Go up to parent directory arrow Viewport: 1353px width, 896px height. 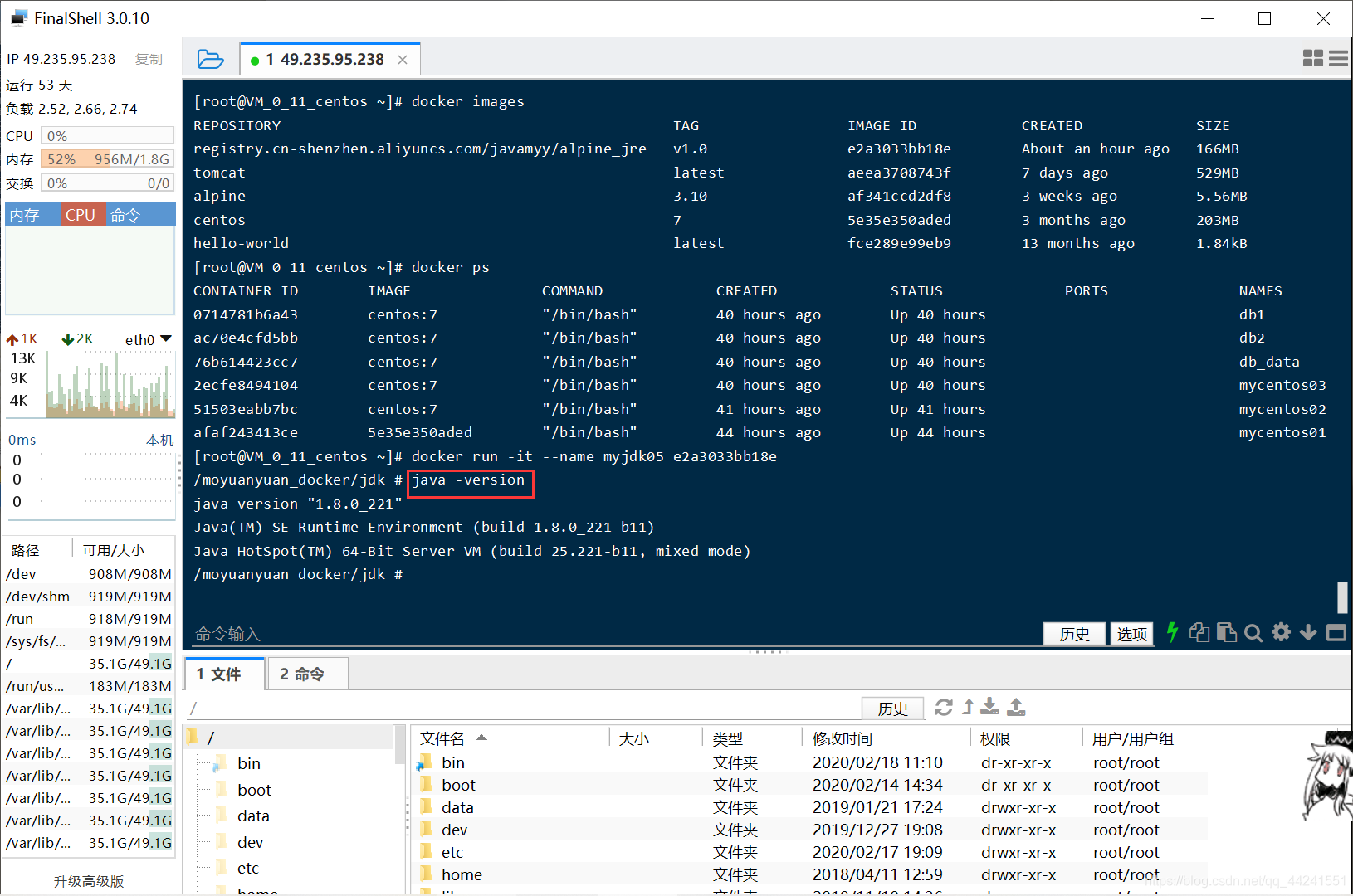click(x=968, y=707)
